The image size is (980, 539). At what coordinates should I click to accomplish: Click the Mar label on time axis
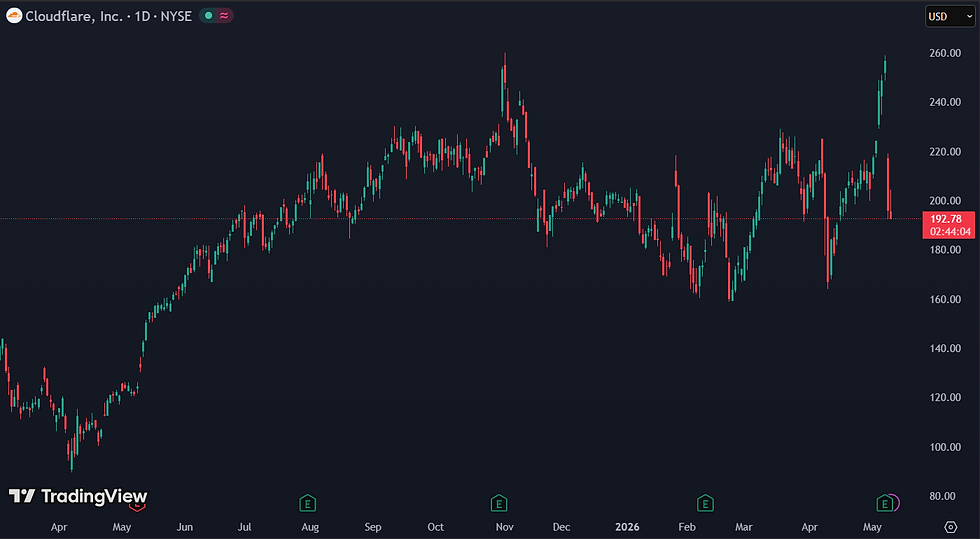tap(744, 527)
